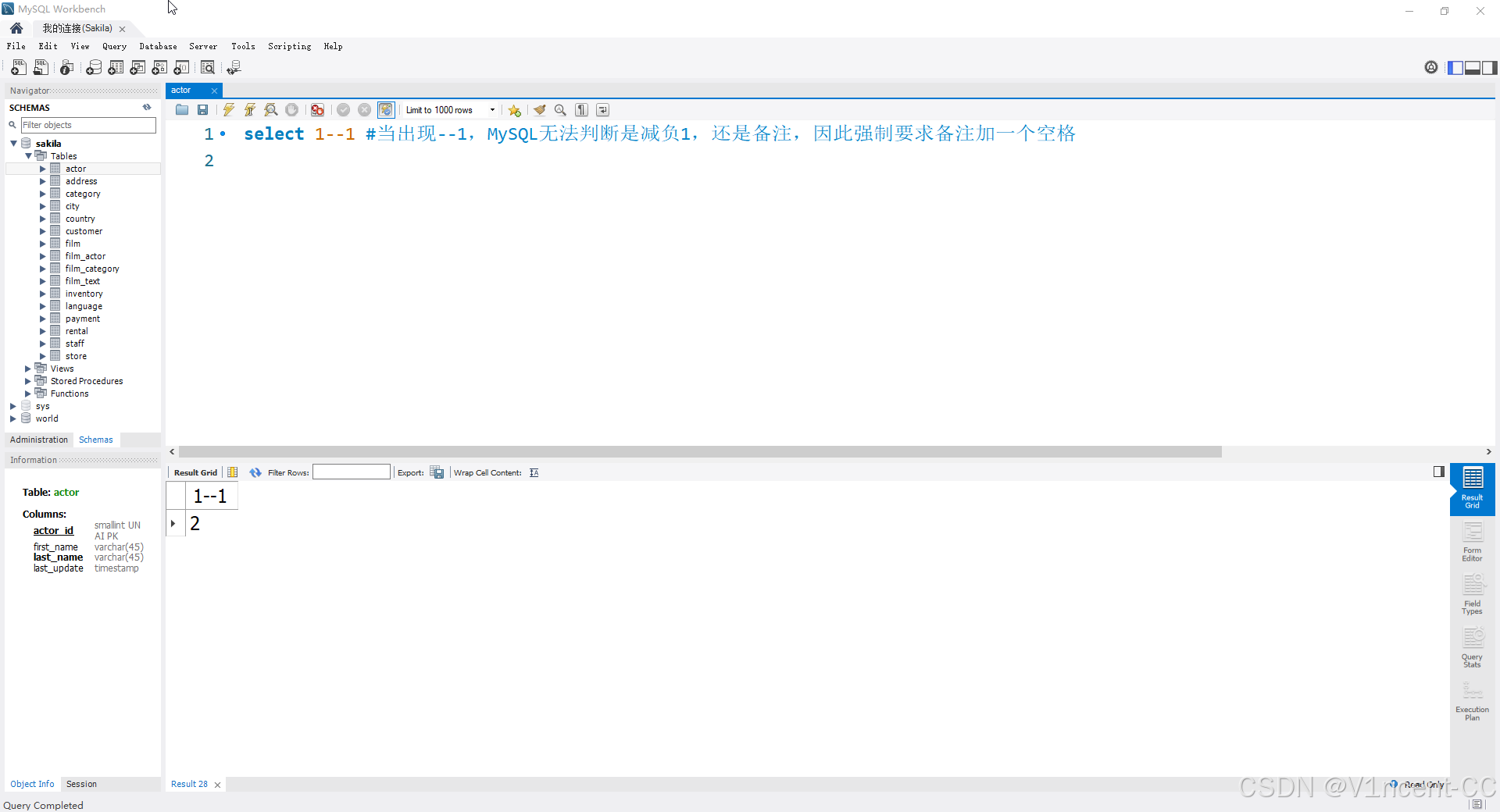This screenshot has width=1500, height=812.
Task: Open the Limit to 1000 rows dropdown
Action: [x=451, y=110]
